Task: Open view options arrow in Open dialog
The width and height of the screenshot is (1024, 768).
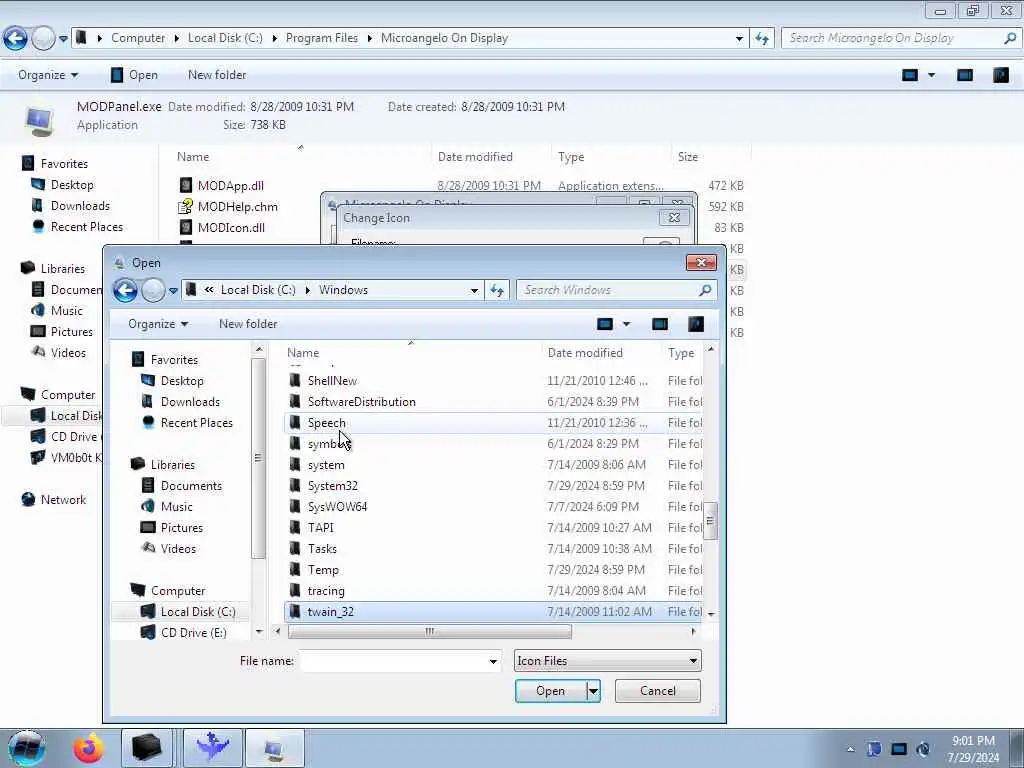Action: pos(626,324)
